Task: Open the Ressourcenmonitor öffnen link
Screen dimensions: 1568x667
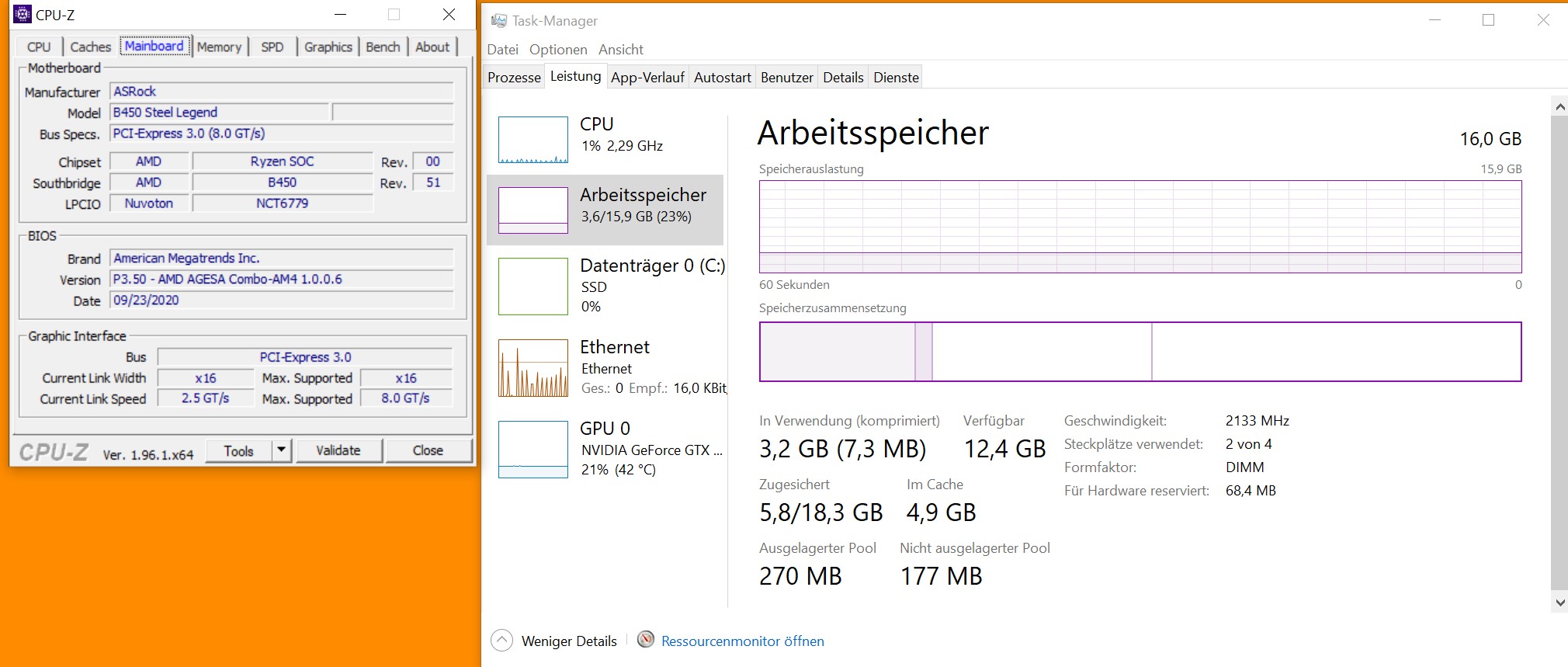Action: pos(742,641)
